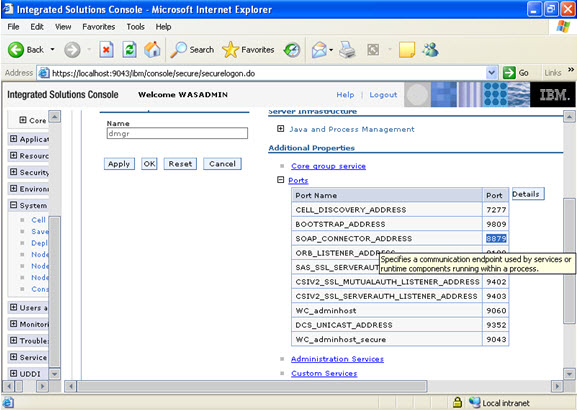This screenshot has width=577, height=410.
Task: Expand the Core navigation node
Action: (23, 120)
